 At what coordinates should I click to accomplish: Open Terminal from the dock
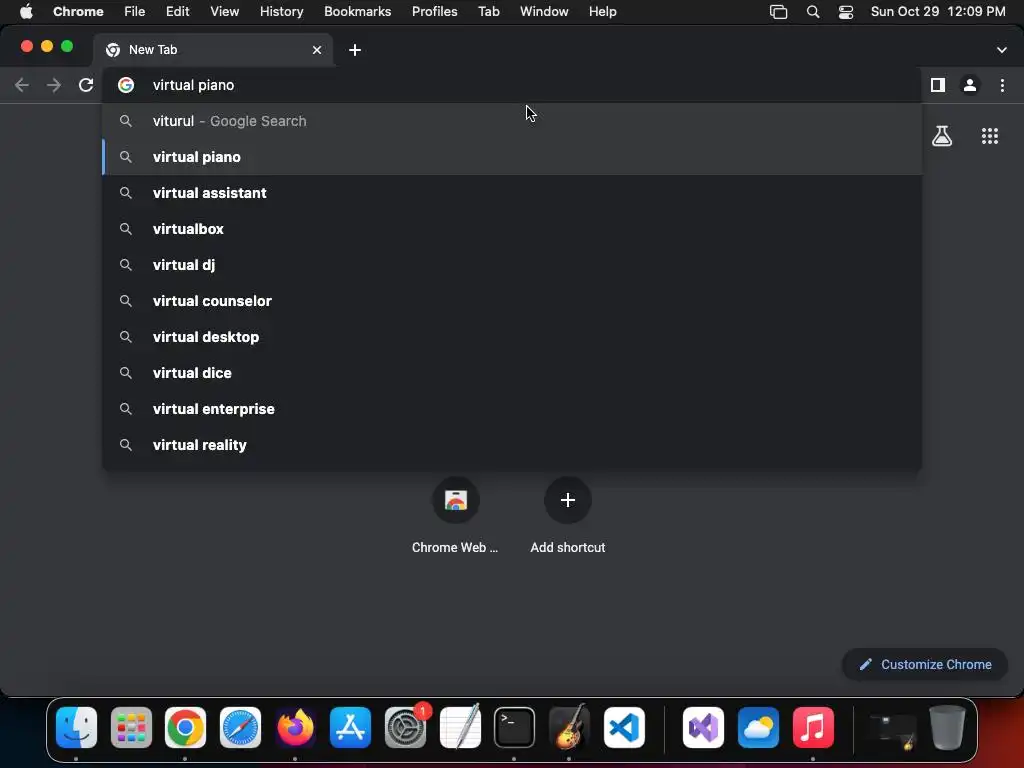(x=515, y=728)
